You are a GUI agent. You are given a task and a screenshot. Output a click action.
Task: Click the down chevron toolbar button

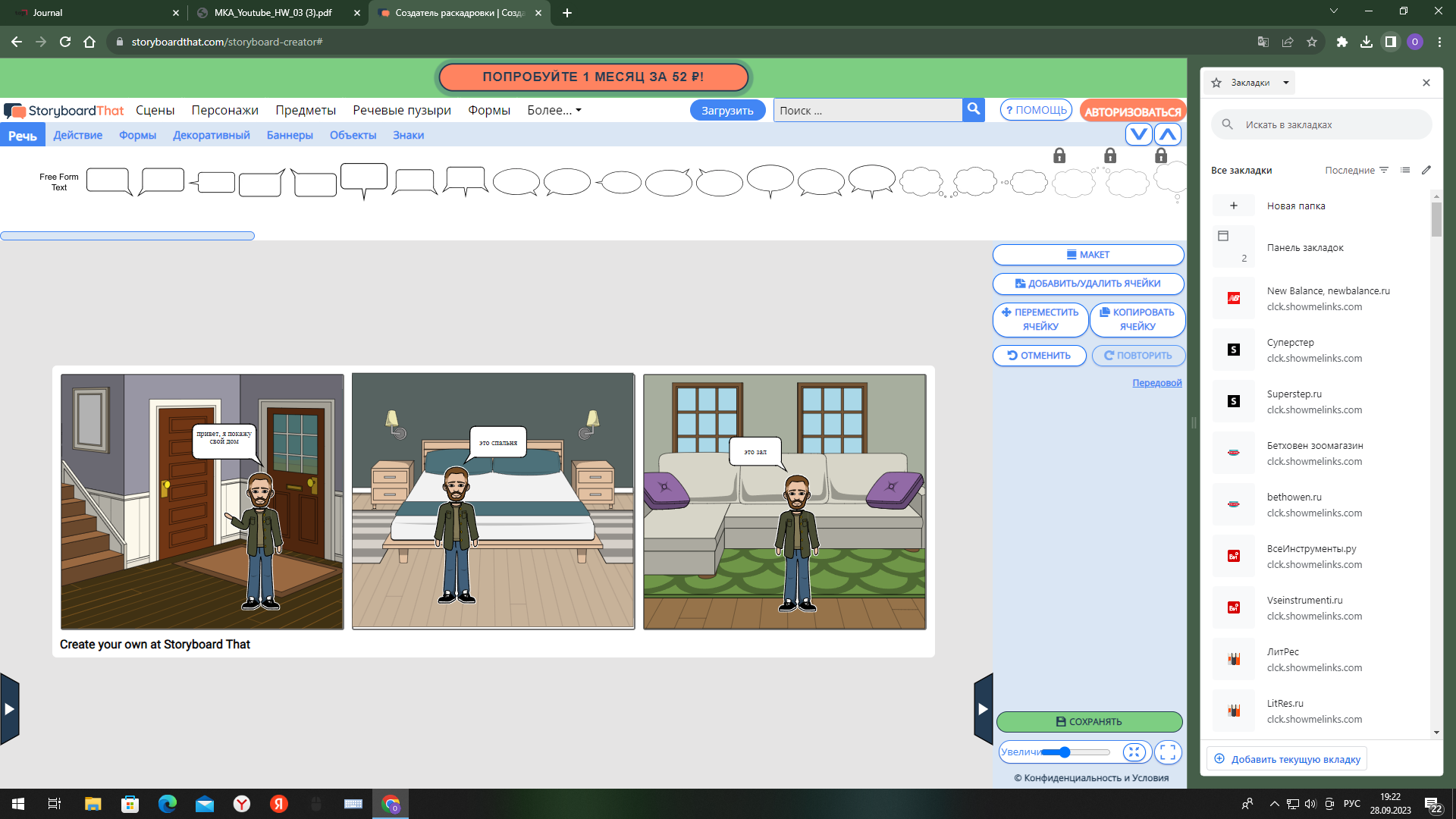[x=1138, y=135]
